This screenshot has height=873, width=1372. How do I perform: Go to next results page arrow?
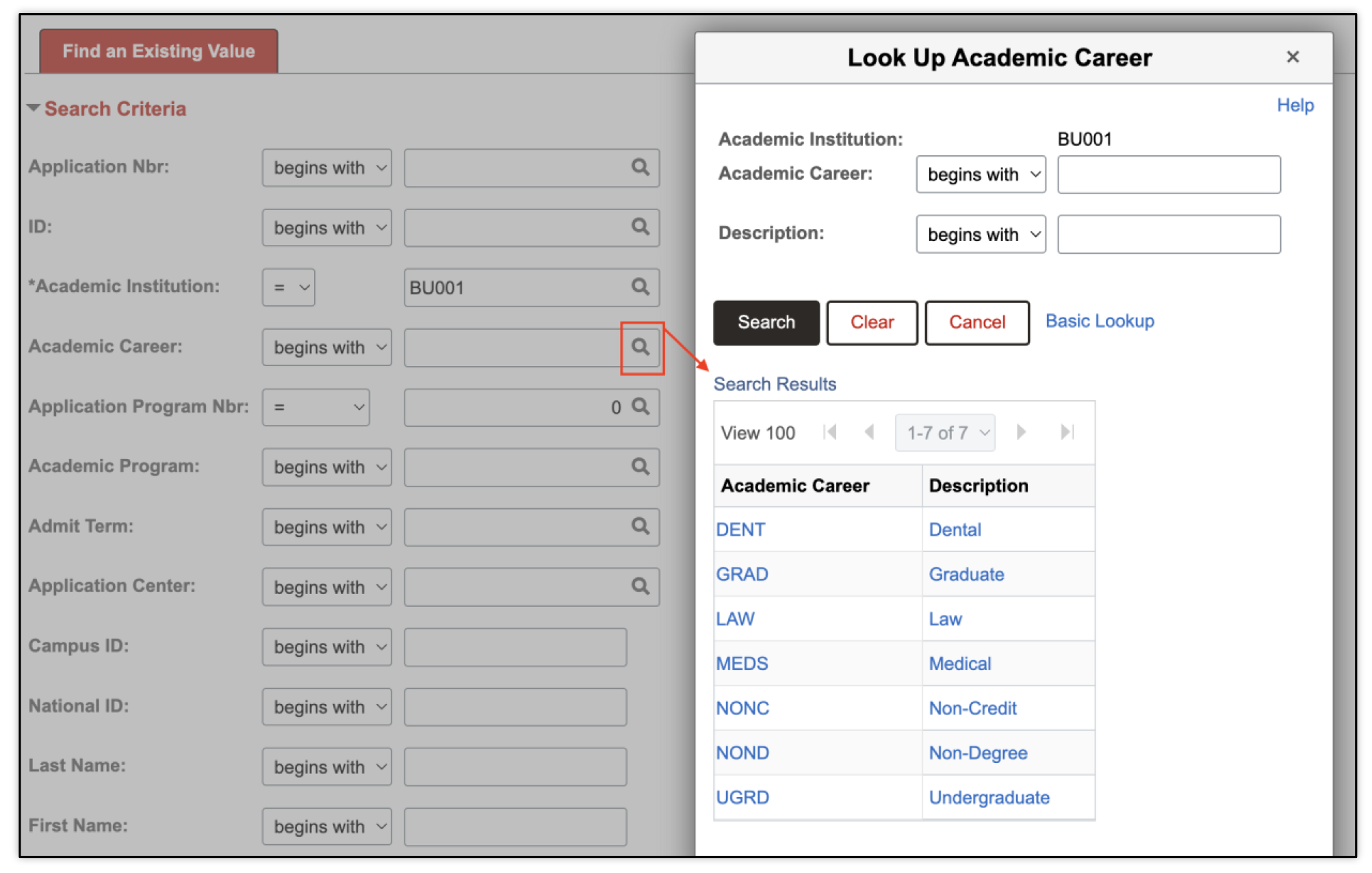[1021, 432]
